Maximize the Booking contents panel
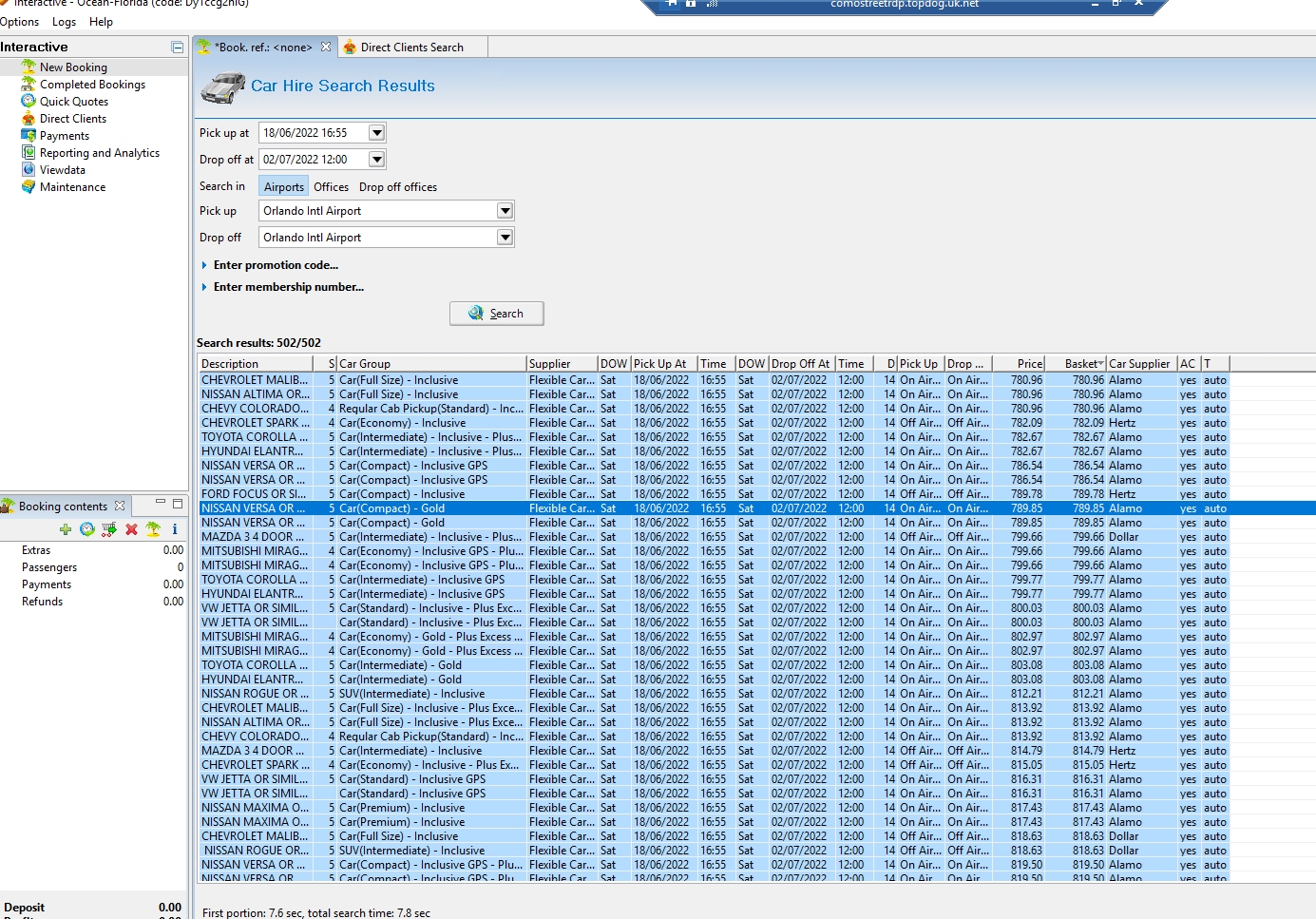This screenshot has width=1316, height=919. click(178, 504)
